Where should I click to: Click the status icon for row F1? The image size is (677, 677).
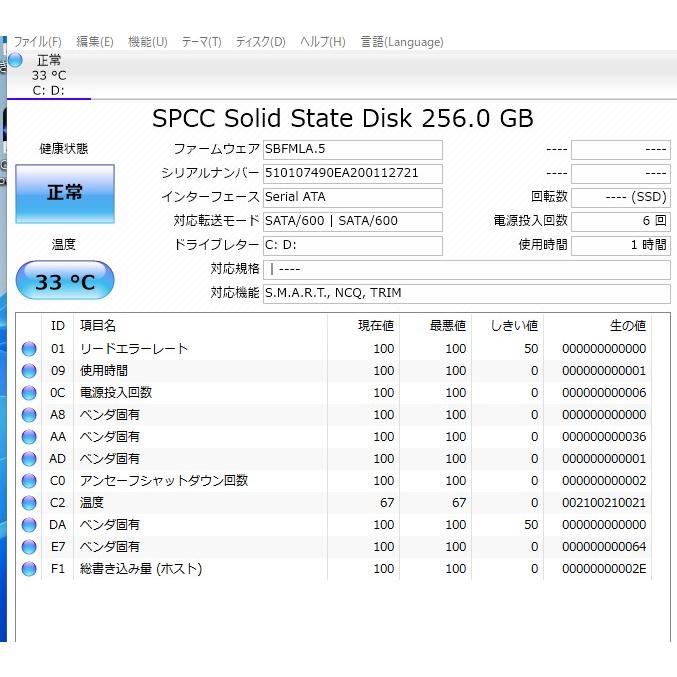click(29, 569)
